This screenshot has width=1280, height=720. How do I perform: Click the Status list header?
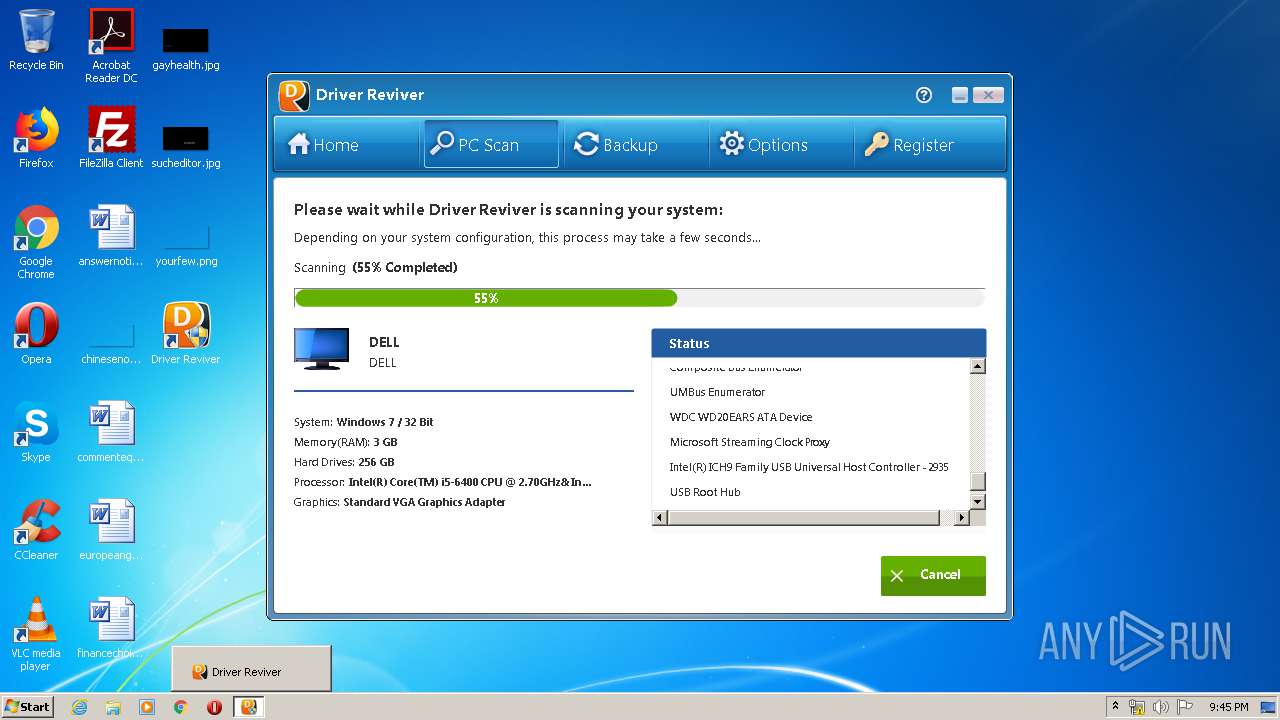pyautogui.click(x=819, y=343)
